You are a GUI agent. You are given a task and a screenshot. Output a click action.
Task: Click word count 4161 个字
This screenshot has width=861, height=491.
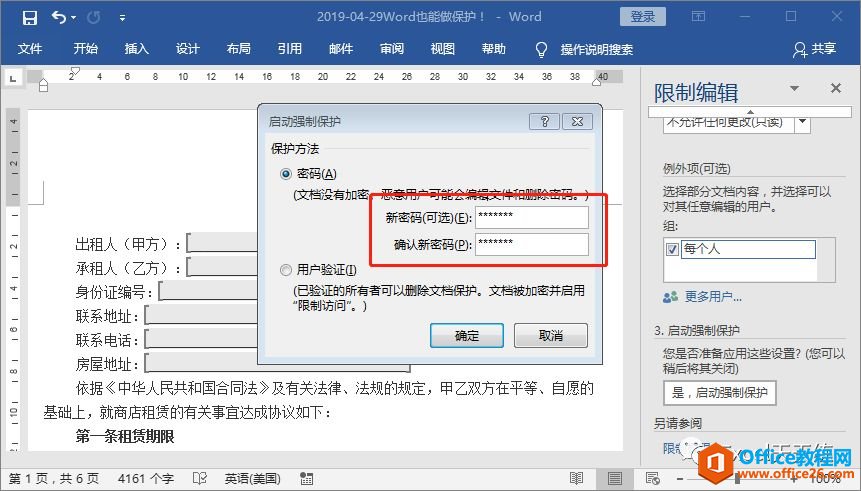tap(146, 479)
